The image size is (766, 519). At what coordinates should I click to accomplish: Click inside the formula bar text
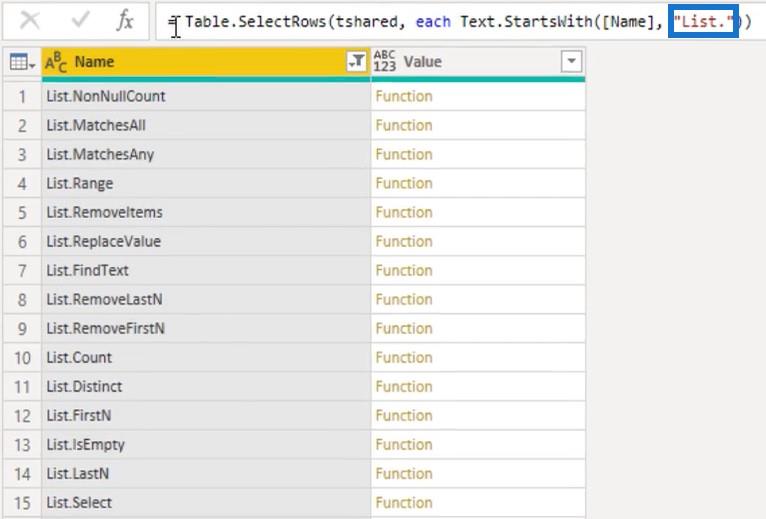pos(459,22)
